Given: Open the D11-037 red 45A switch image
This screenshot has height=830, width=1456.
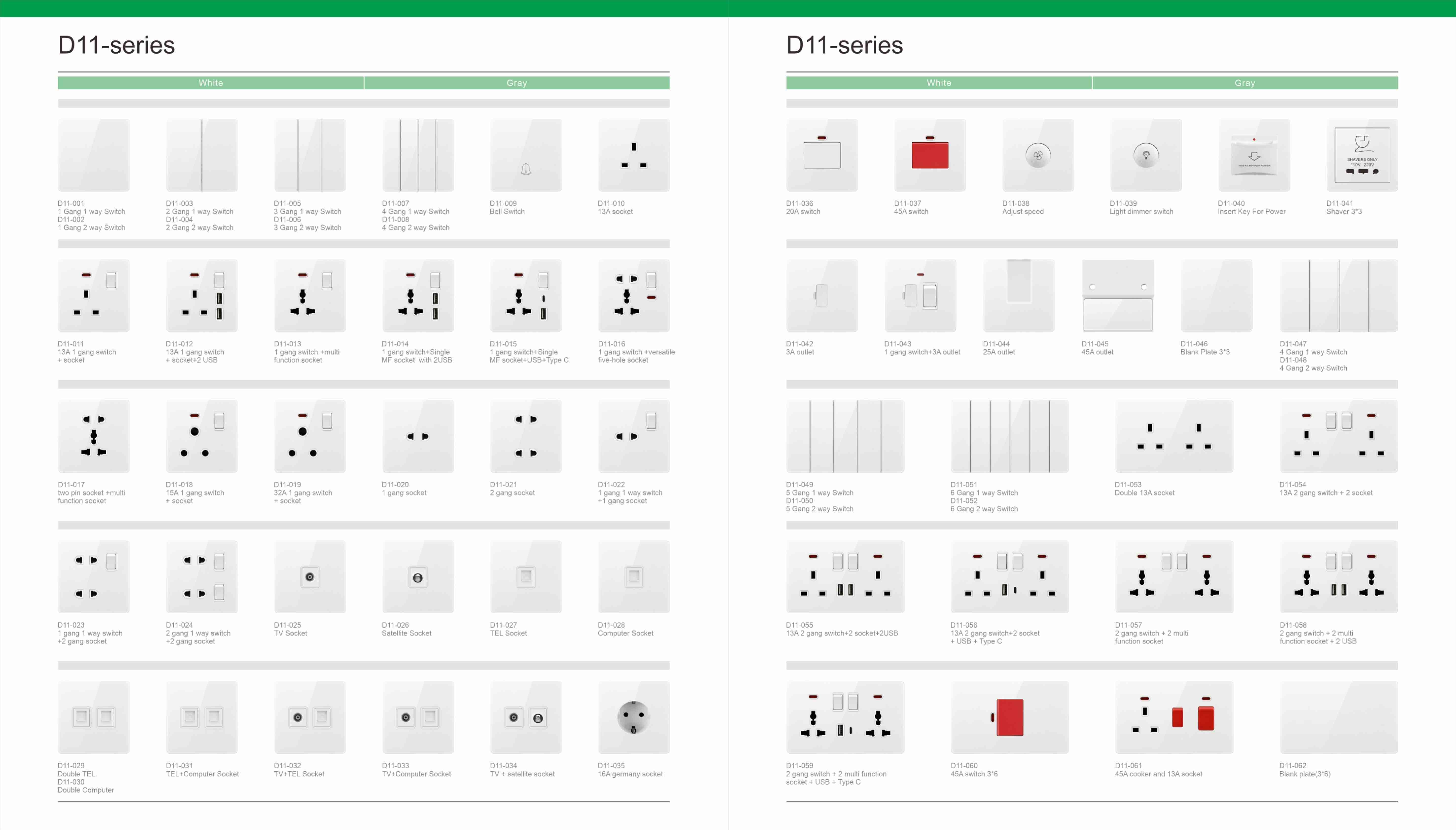Looking at the screenshot, I should [x=930, y=155].
